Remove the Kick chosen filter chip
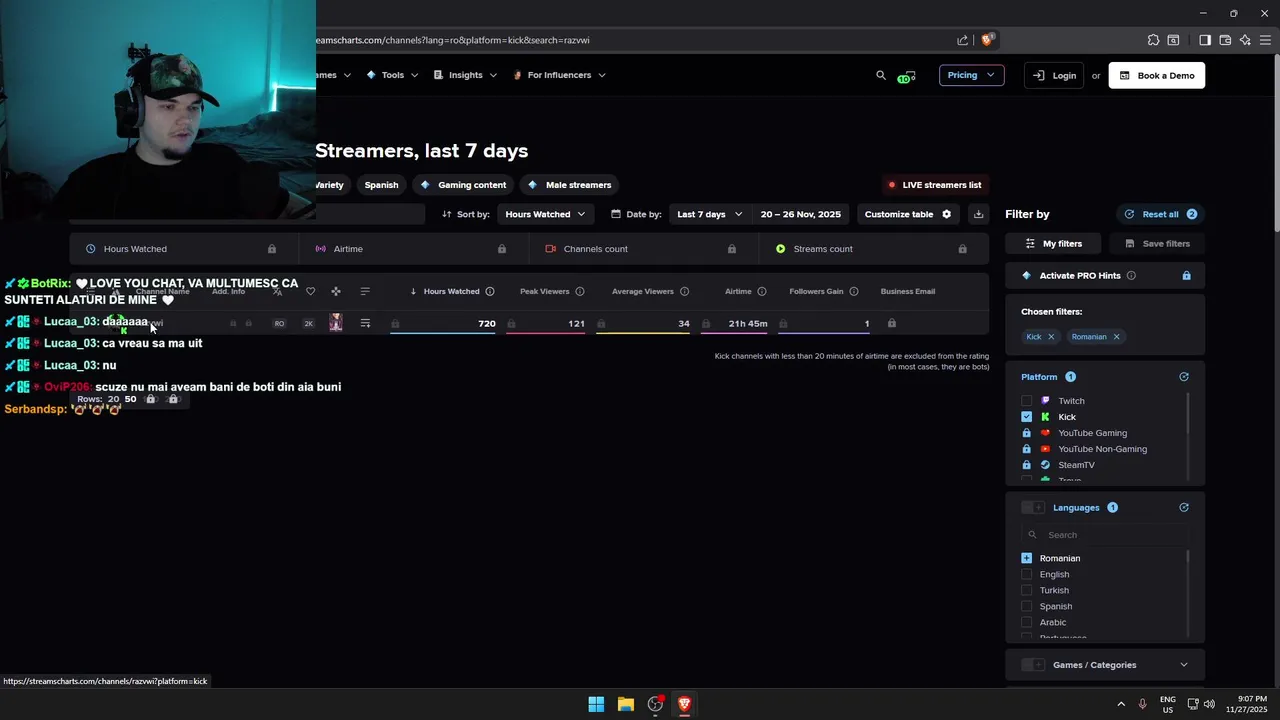The width and height of the screenshot is (1280, 720). 1051,337
